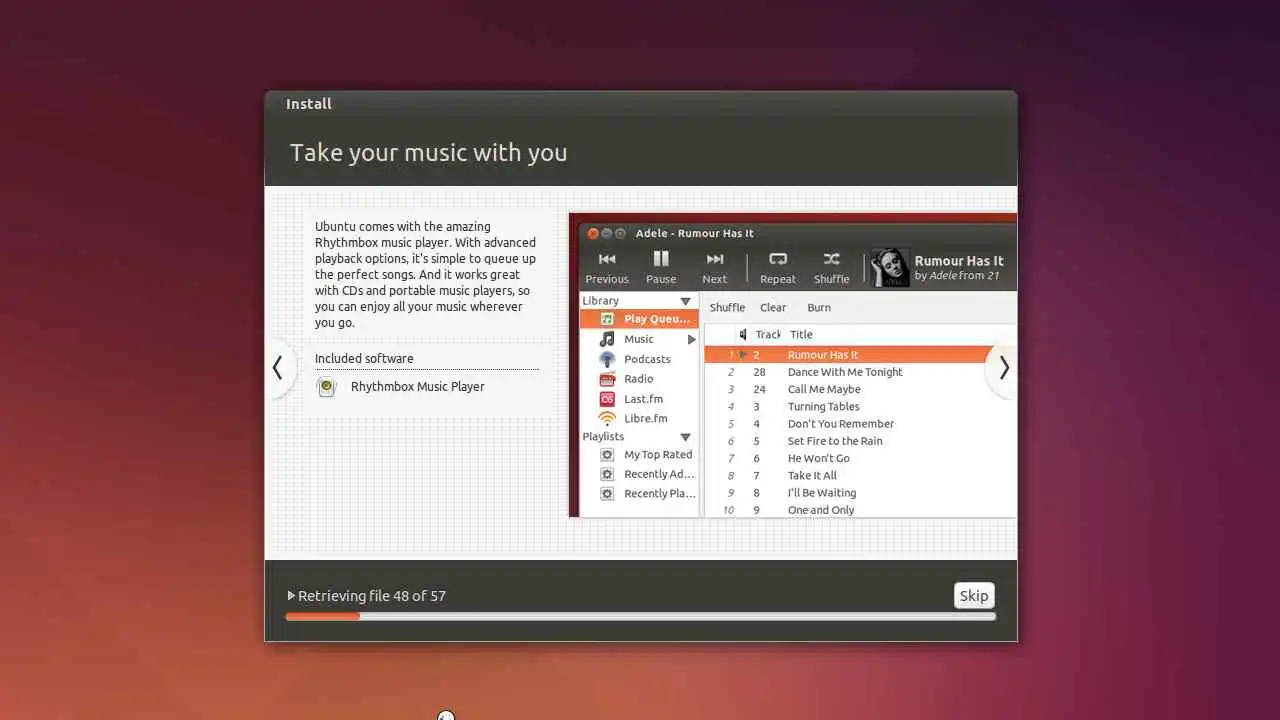Click the Adele album art thumbnail
The height and width of the screenshot is (720, 1280).
click(x=890, y=267)
